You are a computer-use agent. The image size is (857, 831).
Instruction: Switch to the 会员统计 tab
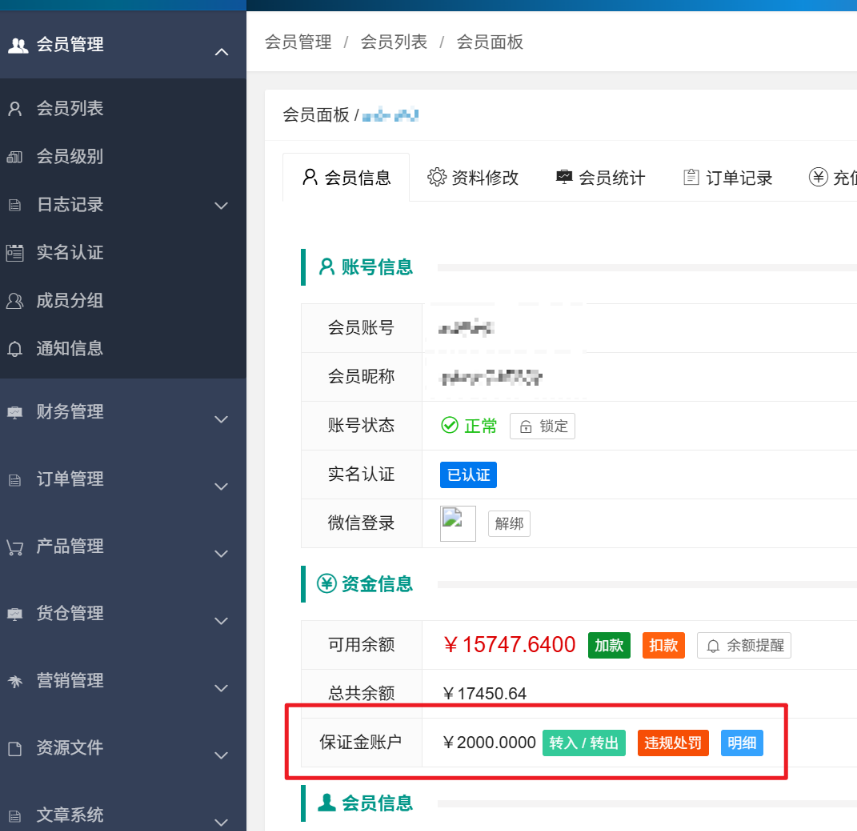pos(600,178)
